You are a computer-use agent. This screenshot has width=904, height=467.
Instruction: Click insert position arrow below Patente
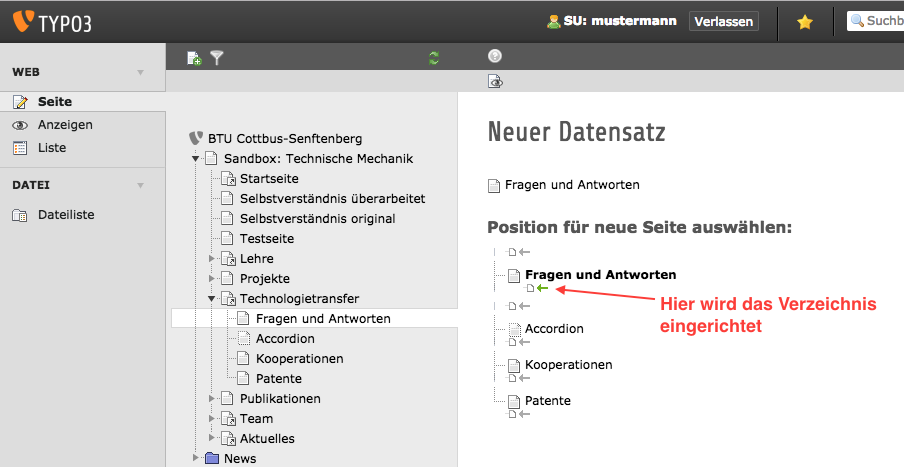pyautogui.click(x=524, y=415)
